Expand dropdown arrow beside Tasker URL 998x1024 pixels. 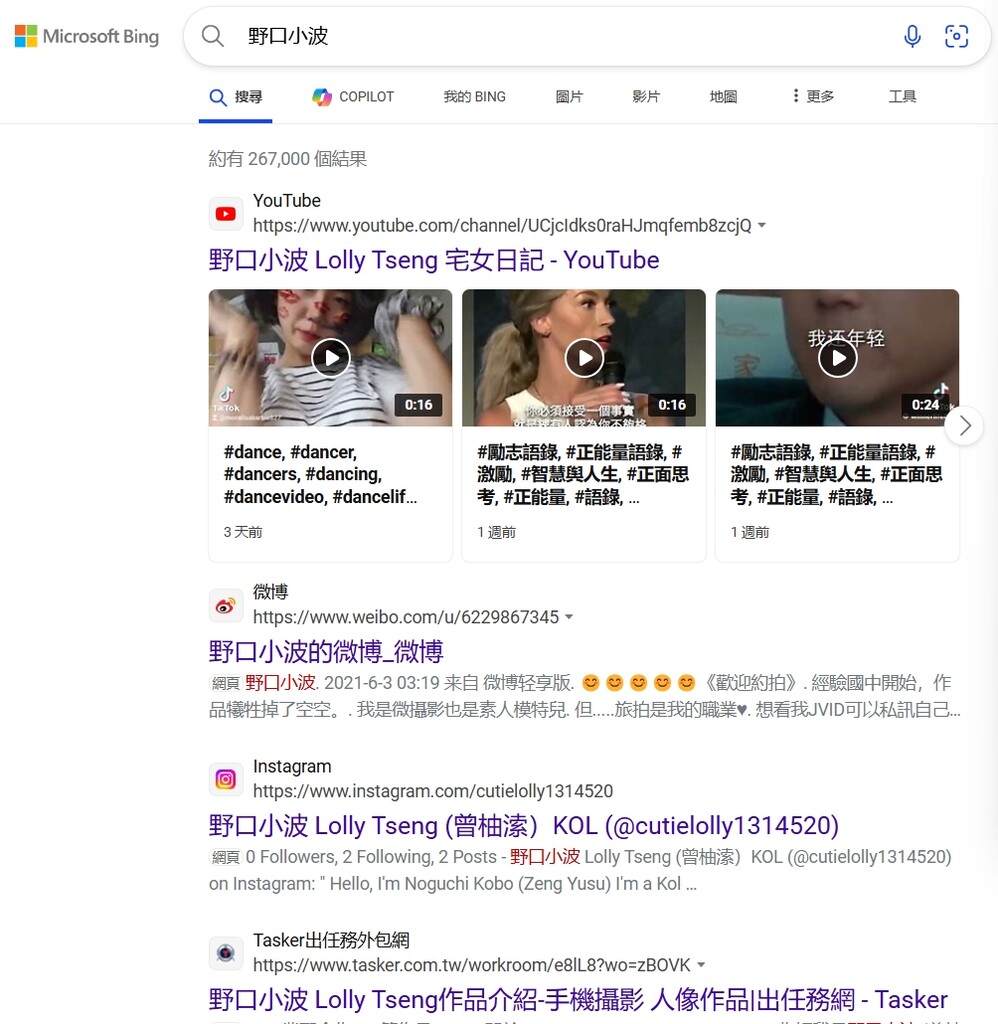[701, 965]
